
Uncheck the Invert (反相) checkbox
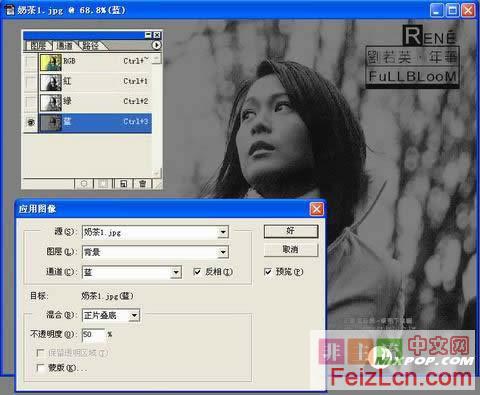click(x=197, y=272)
